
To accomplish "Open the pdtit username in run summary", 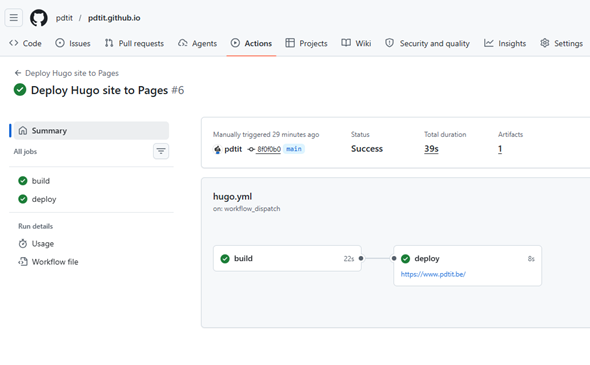I will tap(233, 149).
